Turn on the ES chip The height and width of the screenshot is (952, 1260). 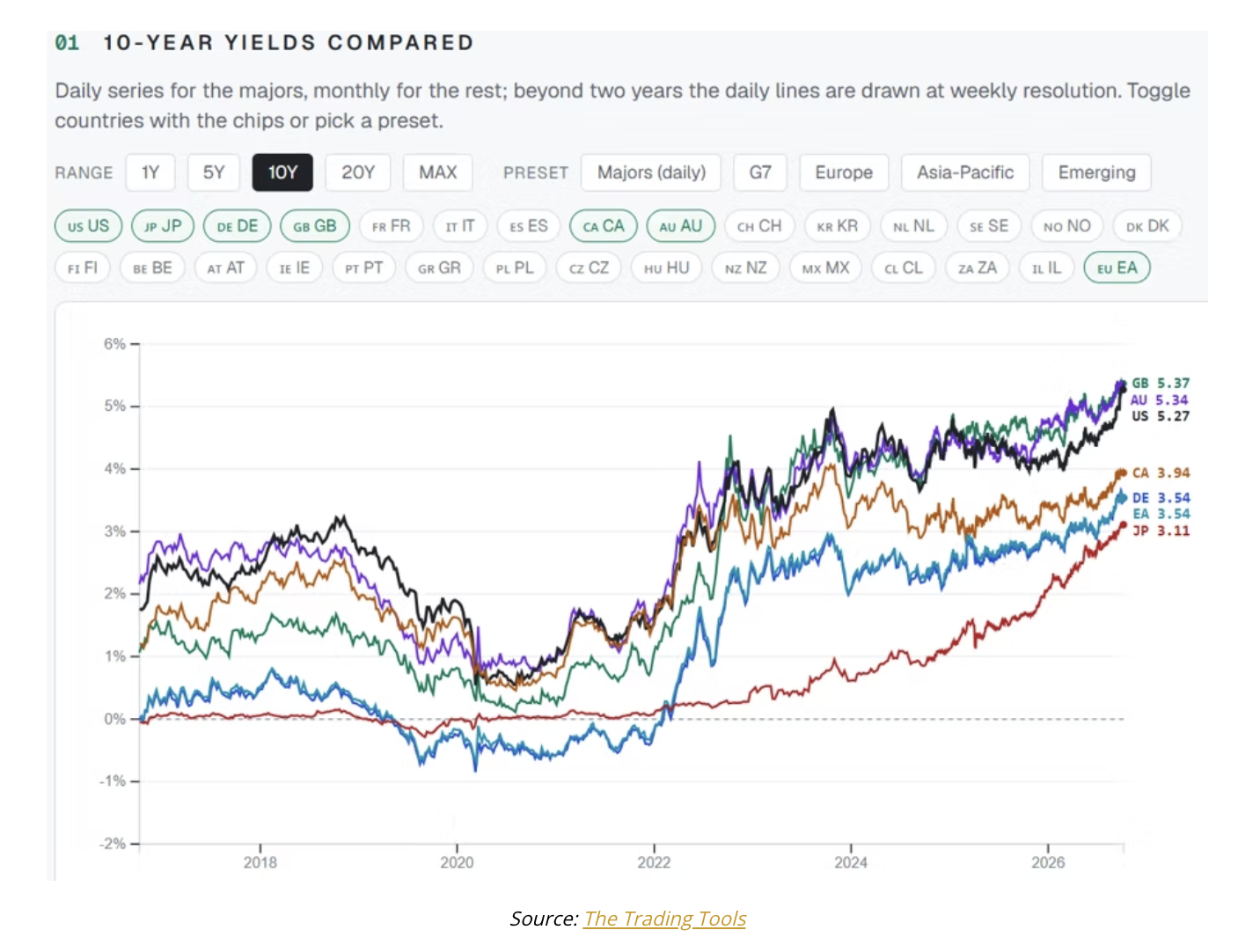coord(529,226)
